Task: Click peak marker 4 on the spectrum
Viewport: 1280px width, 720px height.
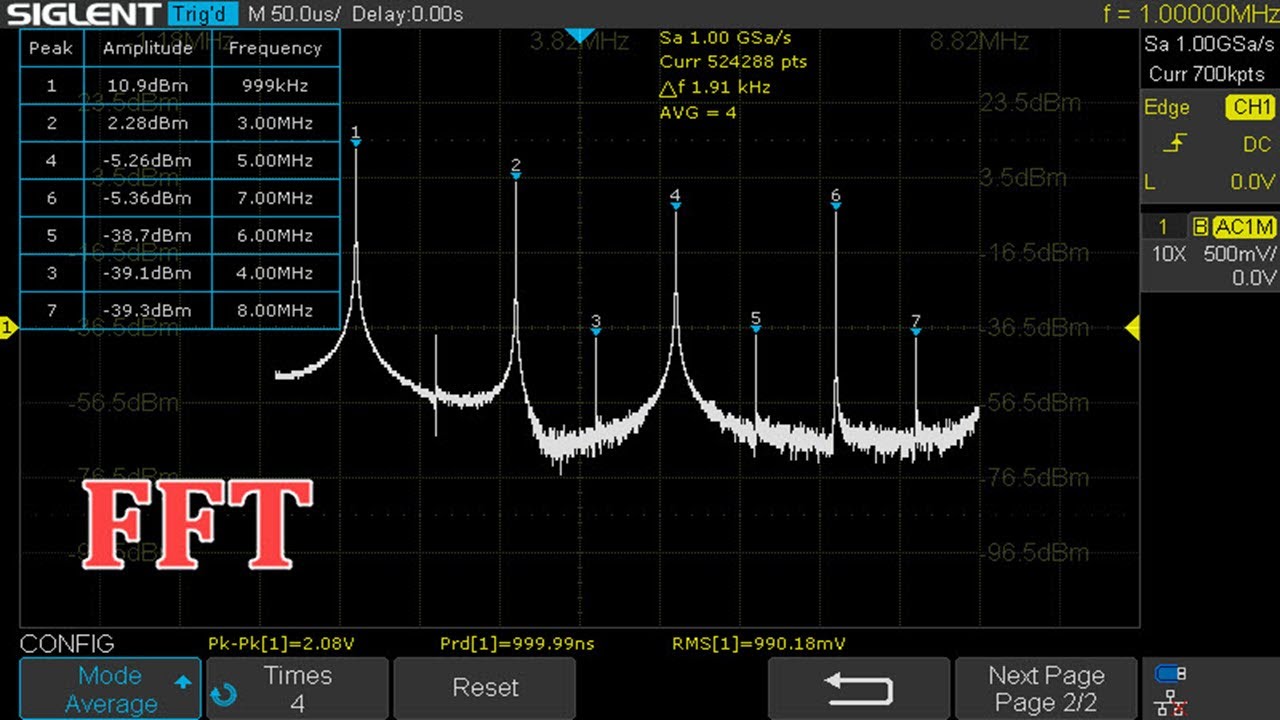Action: click(676, 200)
